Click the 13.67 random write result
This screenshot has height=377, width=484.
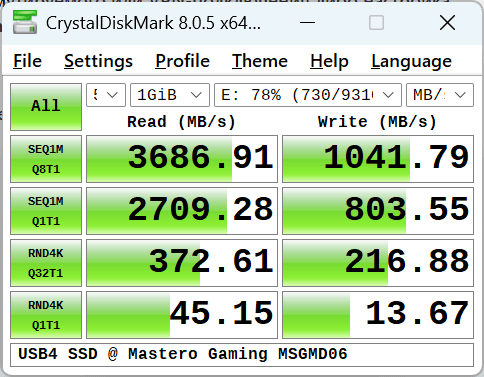378,315
